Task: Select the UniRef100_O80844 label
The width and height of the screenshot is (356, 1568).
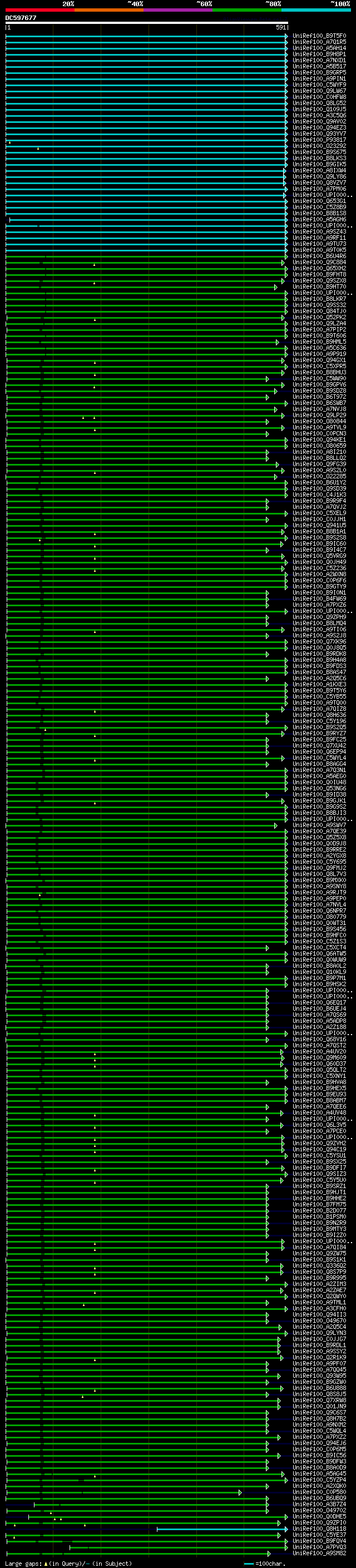Action: click(319, 422)
